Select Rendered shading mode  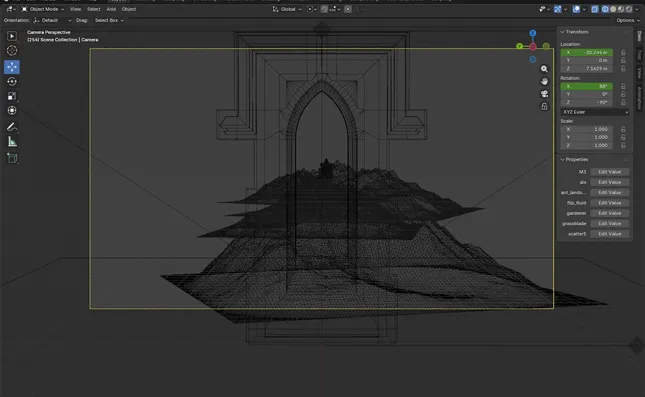pyautogui.click(x=629, y=9)
